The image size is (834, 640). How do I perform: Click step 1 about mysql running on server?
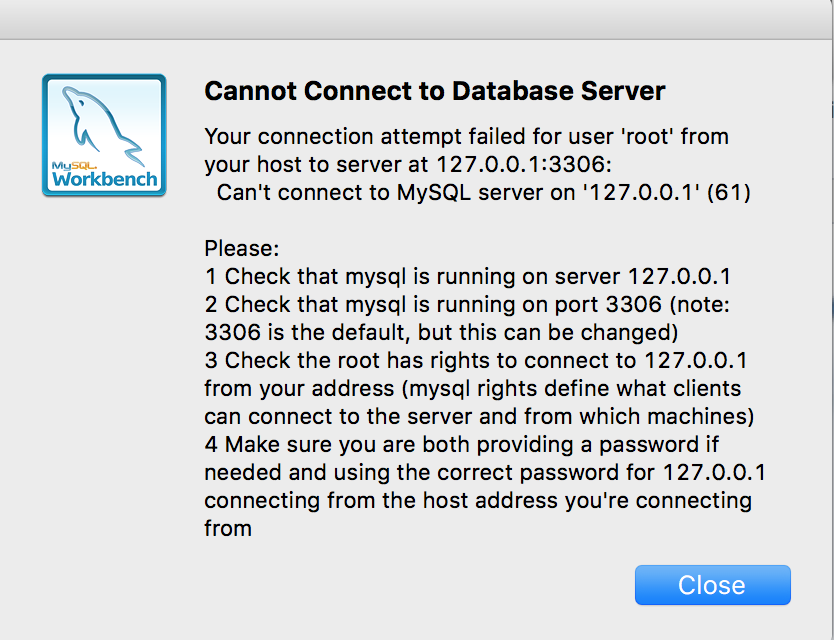[x=468, y=277]
